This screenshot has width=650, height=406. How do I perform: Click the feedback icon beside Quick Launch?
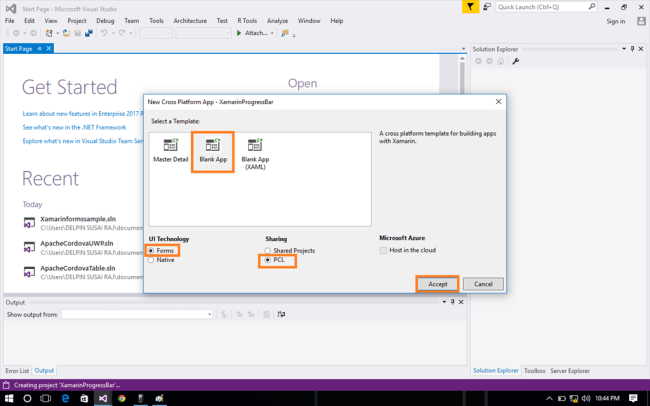coord(487,7)
